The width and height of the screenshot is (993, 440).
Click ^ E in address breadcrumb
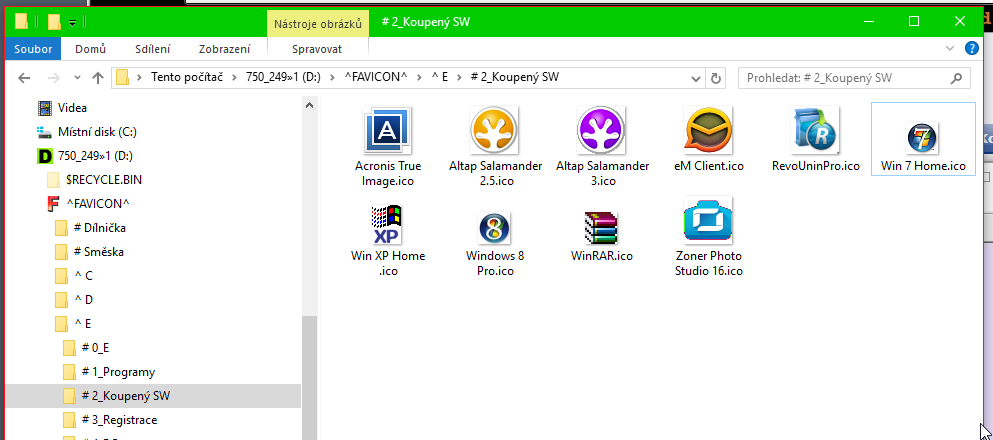point(440,78)
